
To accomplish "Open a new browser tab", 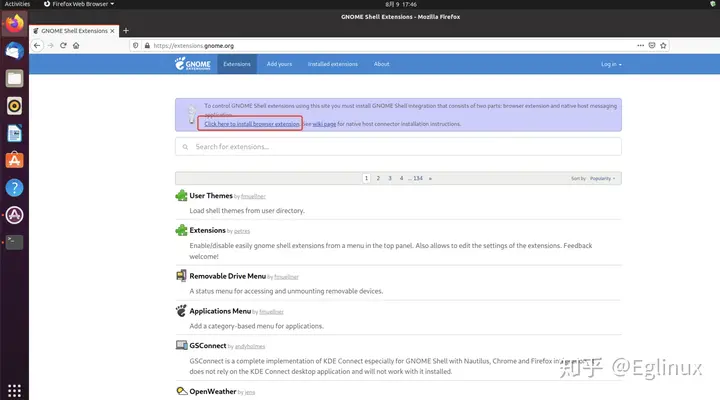I will click(126, 31).
